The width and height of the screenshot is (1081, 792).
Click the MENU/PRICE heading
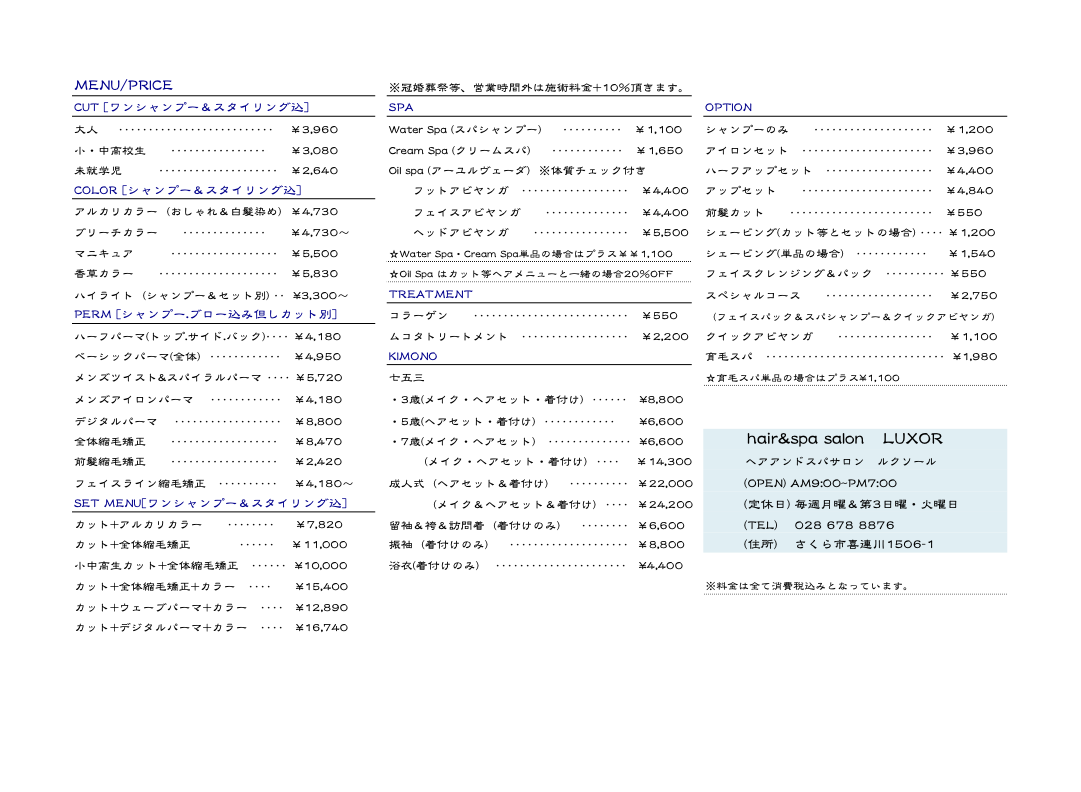123,85
